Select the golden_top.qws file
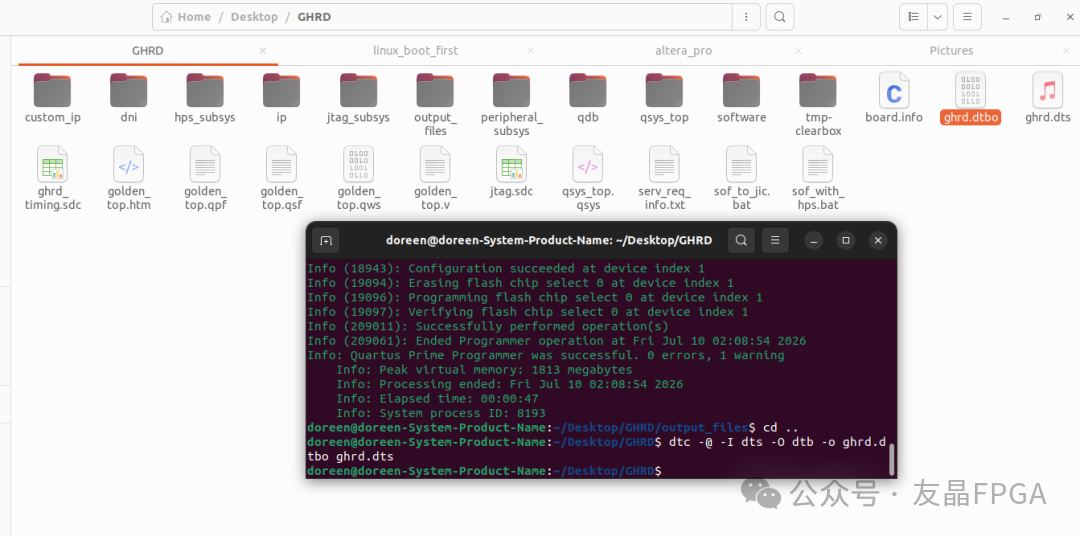The width and height of the screenshot is (1080, 536). tap(358, 178)
